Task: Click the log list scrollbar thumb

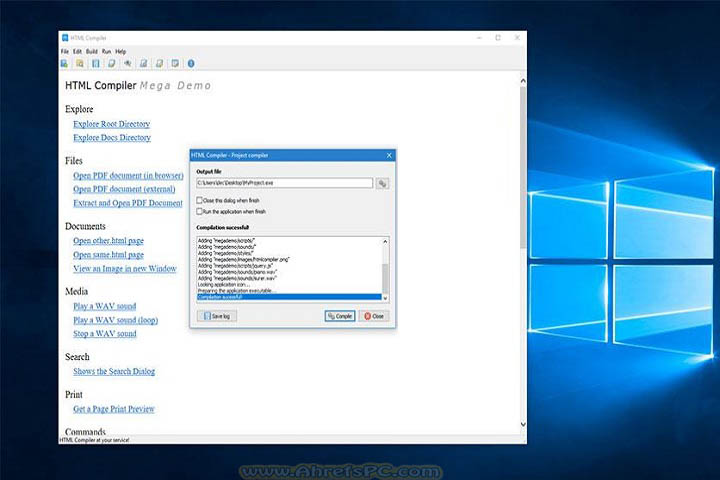Action: (385, 277)
